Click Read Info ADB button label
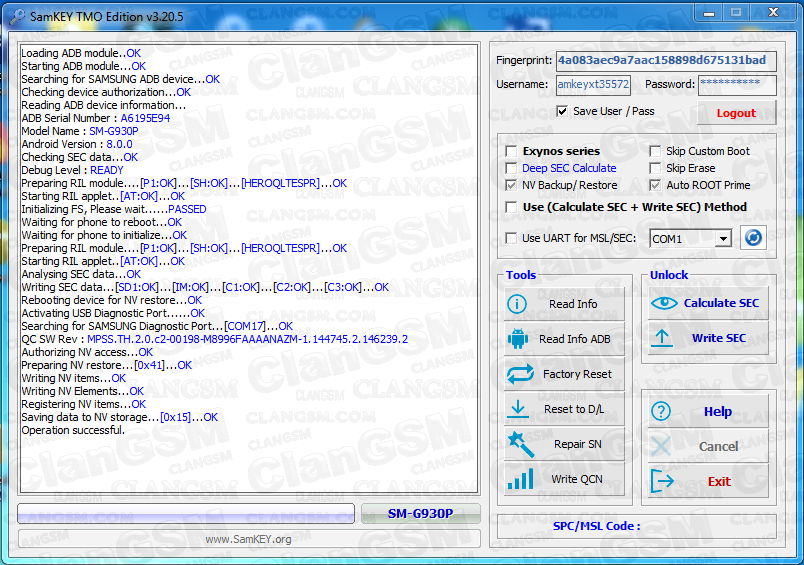Screen dimensions: 804x565 [x=574, y=339]
